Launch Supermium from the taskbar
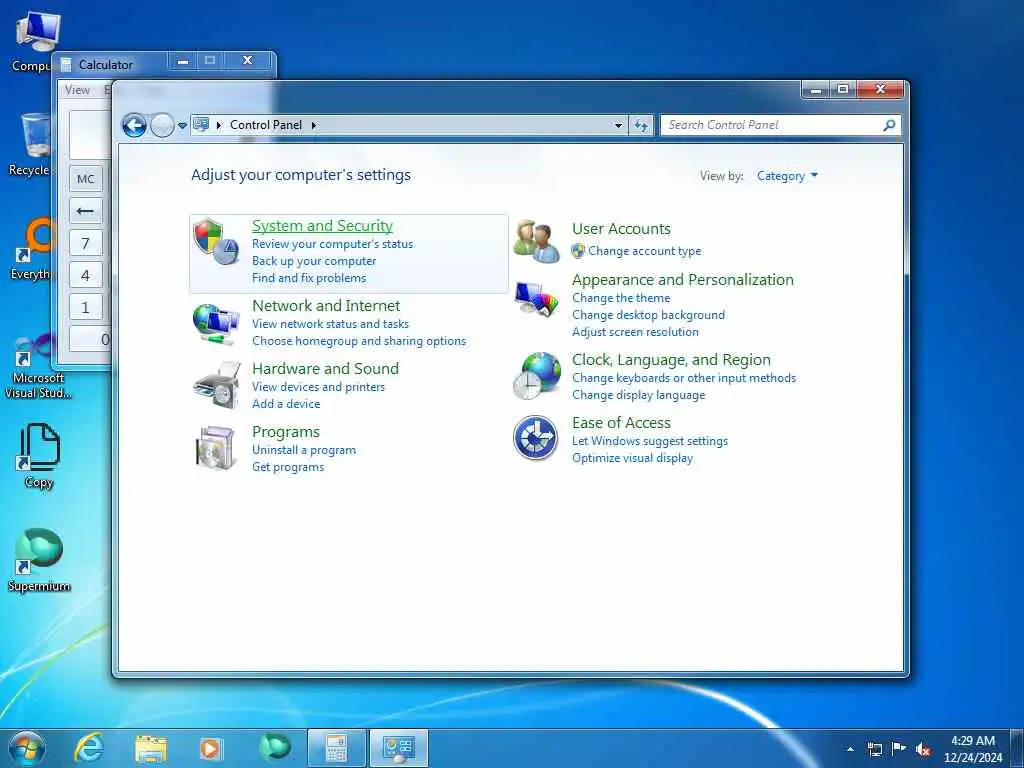The height and width of the screenshot is (768, 1024). point(274,748)
